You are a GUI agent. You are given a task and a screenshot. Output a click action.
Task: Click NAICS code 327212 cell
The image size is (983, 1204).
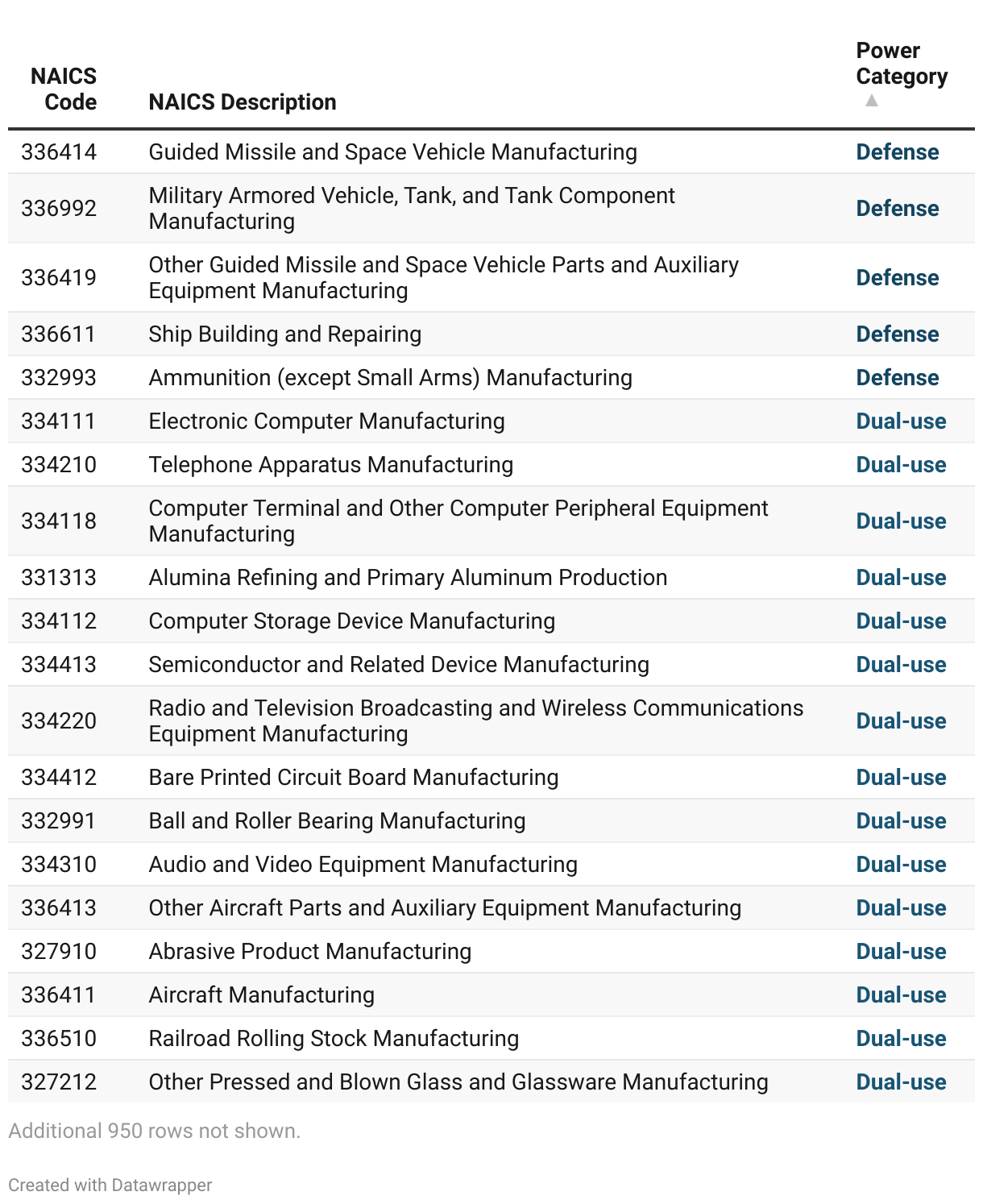pos(59,1082)
